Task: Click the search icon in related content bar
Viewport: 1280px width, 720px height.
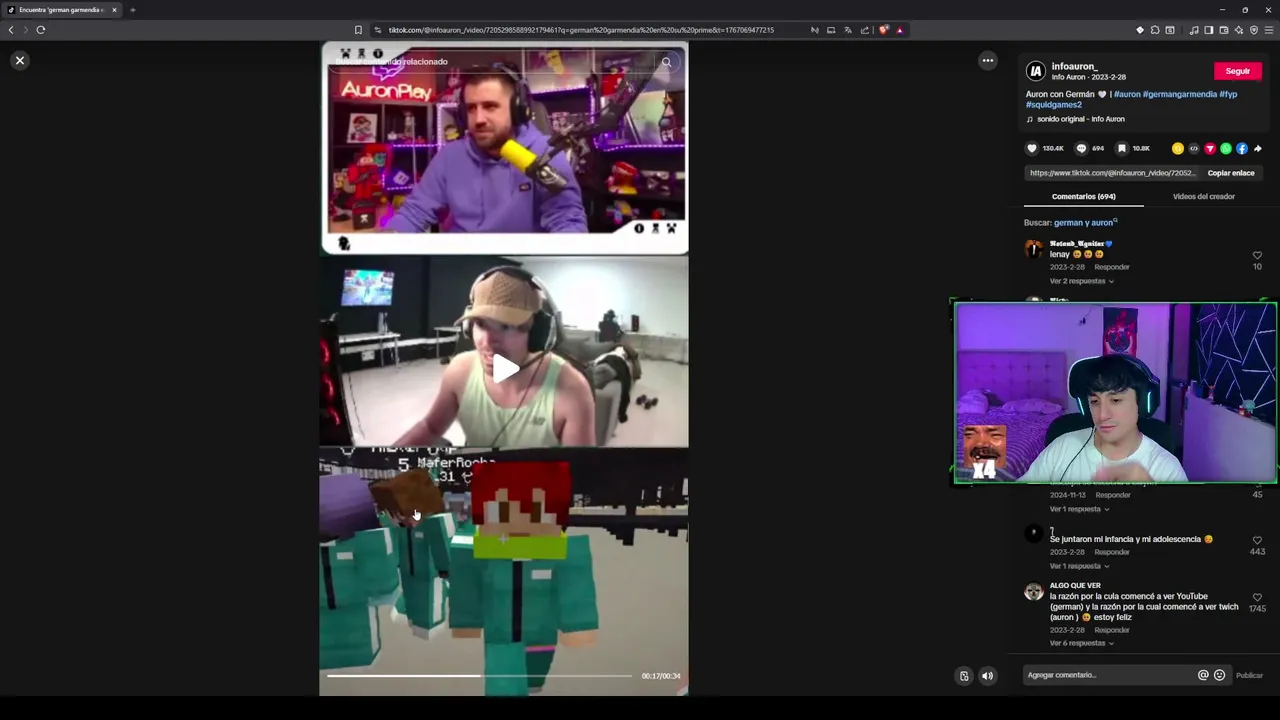Action: (x=666, y=62)
